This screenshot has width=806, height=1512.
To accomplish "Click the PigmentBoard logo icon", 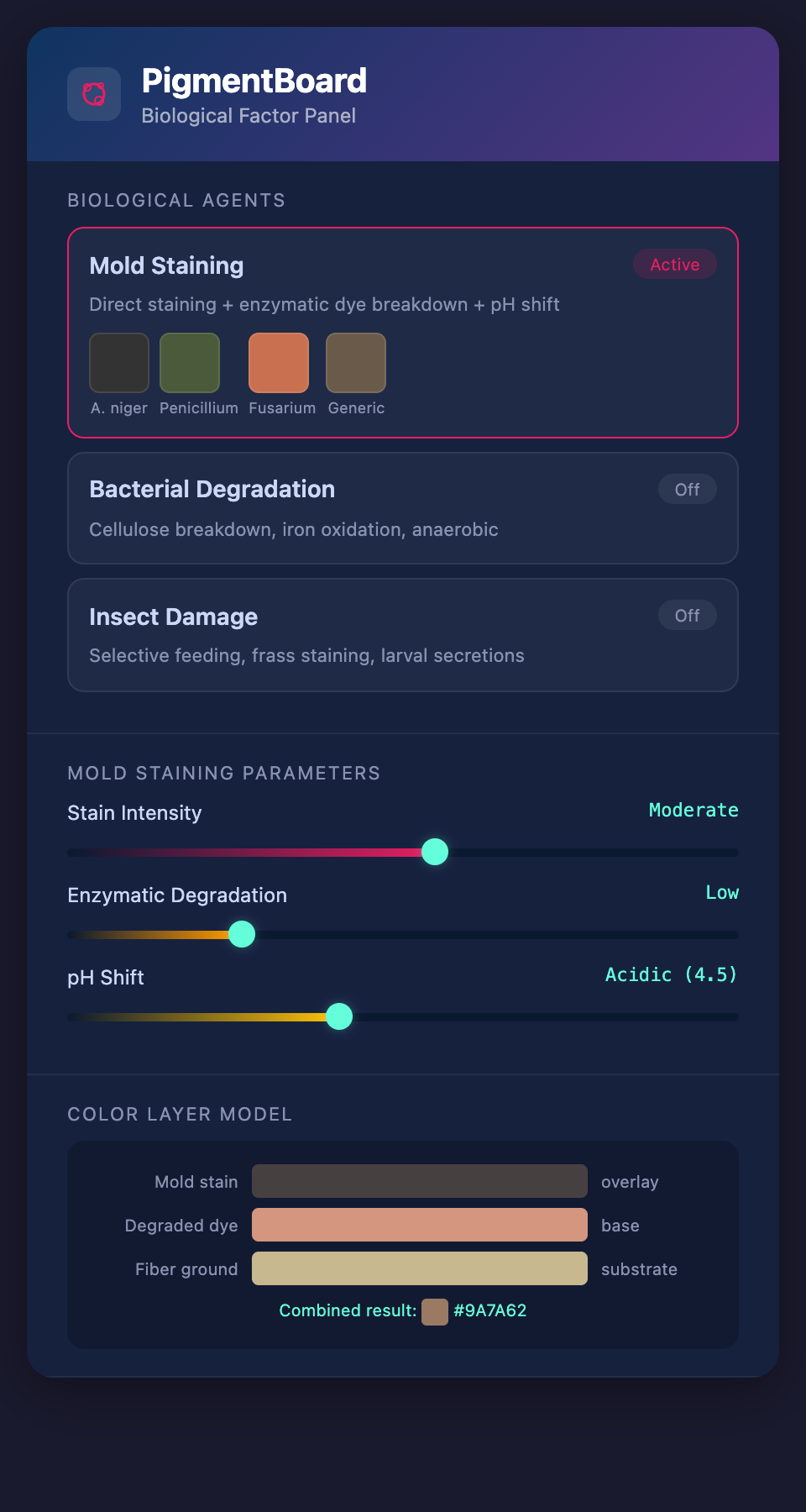I will 94,94.
